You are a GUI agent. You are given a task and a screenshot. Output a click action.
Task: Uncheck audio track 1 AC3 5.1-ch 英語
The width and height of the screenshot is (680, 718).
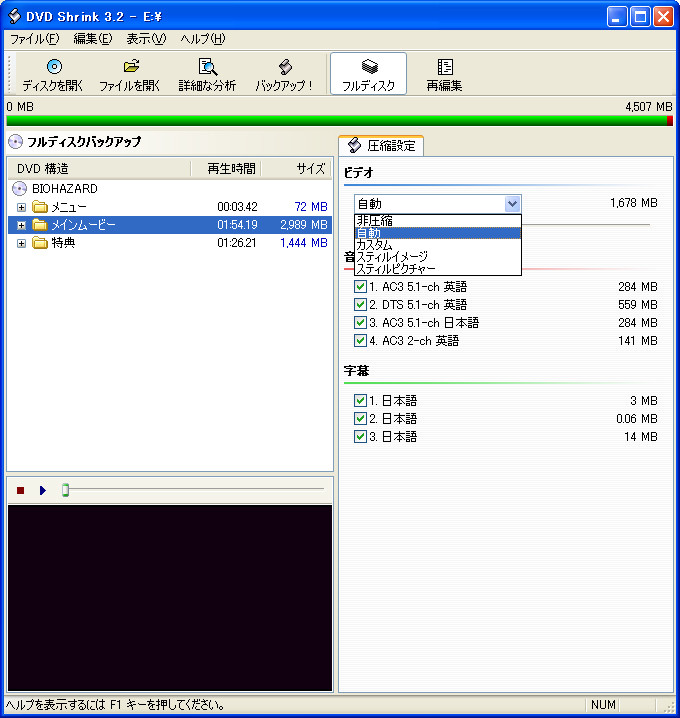click(x=360, y=287)
